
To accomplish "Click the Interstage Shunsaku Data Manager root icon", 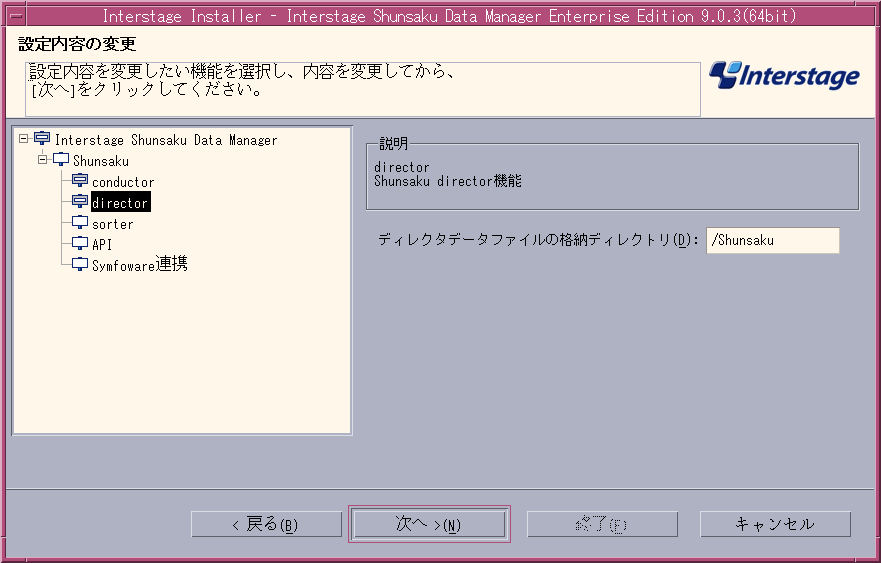I will click(x=42, y=138).
